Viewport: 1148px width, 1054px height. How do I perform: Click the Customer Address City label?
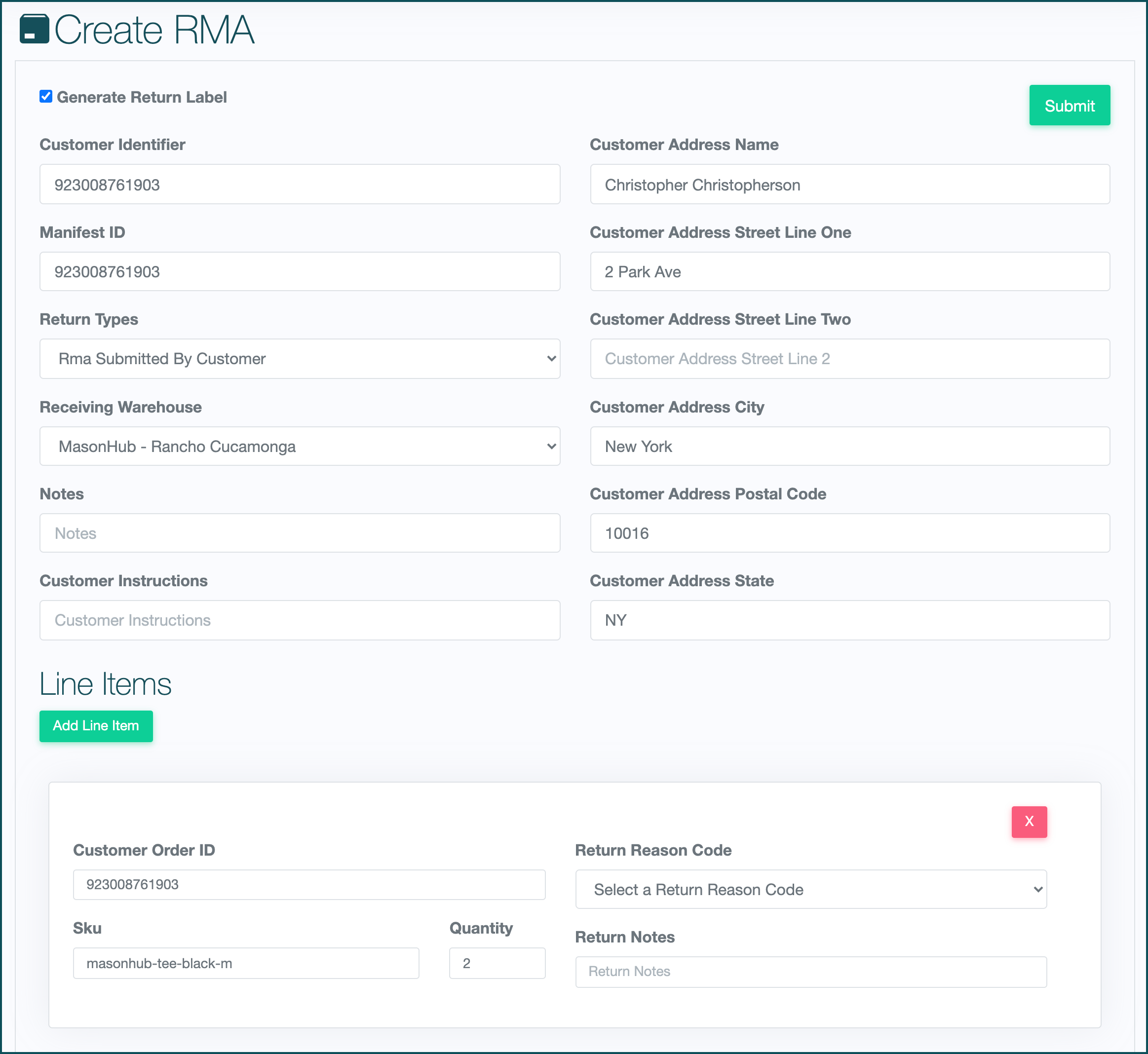click(677, 407)
